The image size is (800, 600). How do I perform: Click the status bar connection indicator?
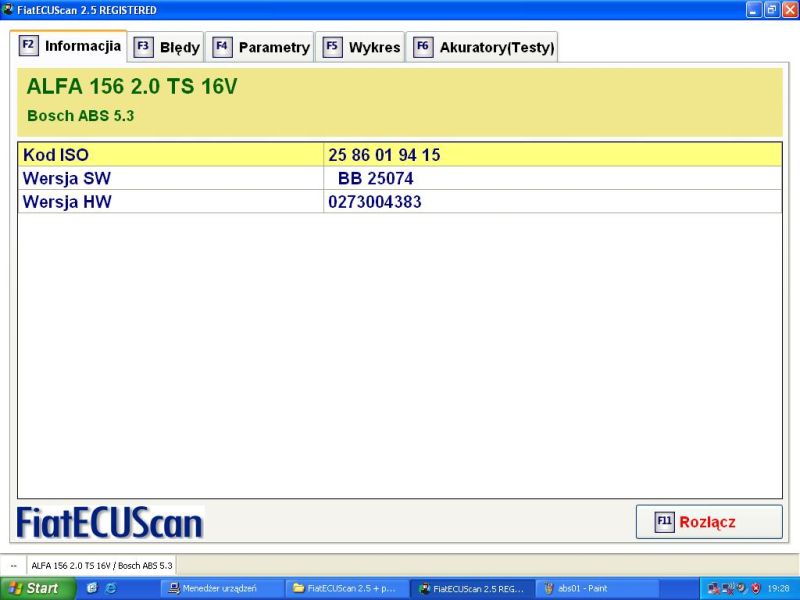(14, 566)
